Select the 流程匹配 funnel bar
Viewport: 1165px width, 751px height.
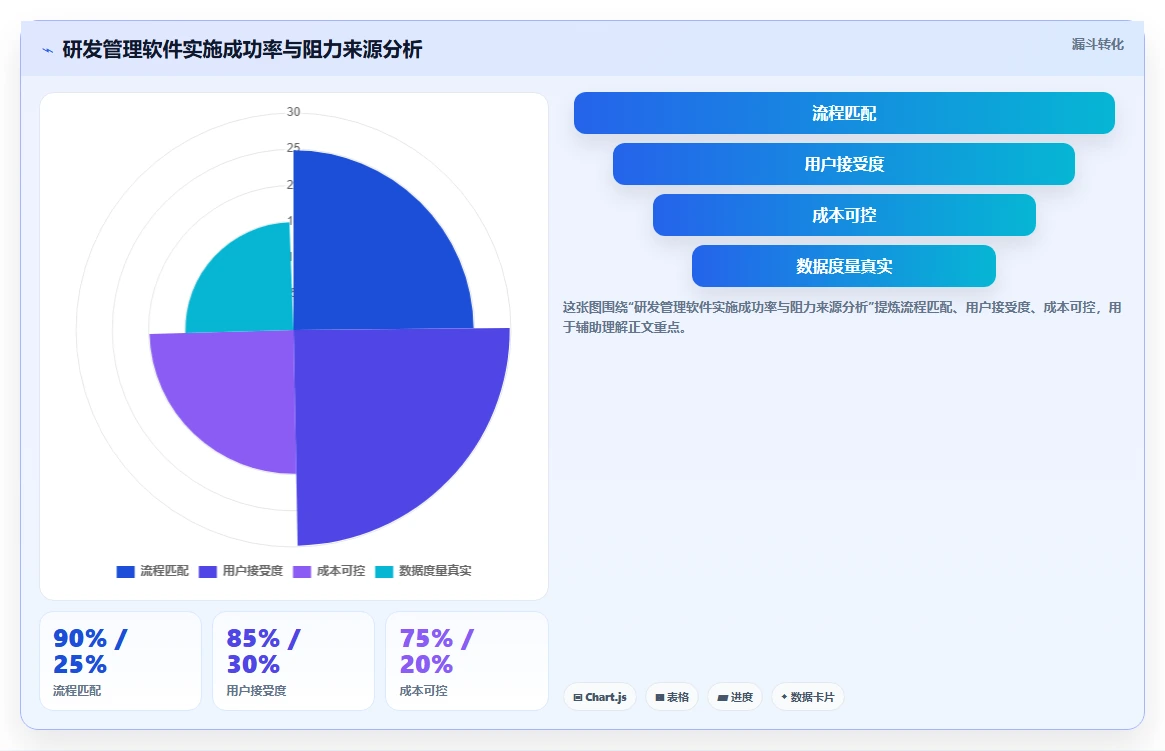(x=844, y=113)
